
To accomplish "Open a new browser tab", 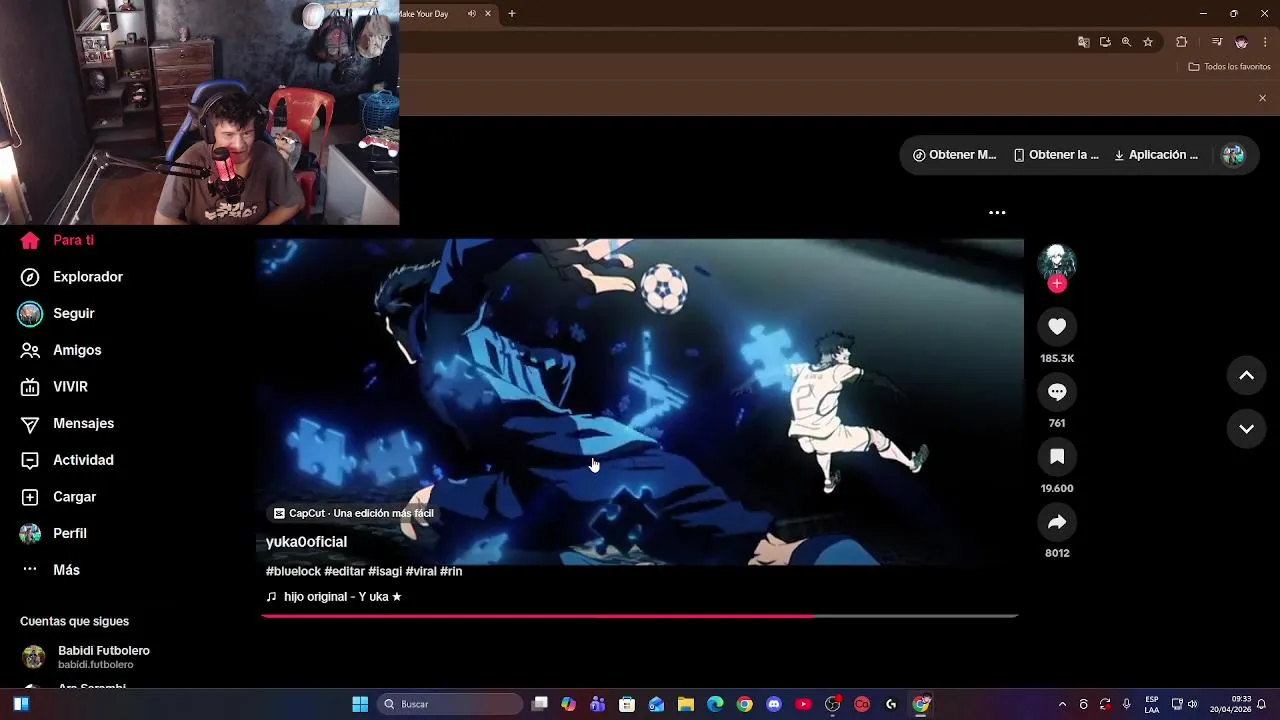I will pos(512,14).
